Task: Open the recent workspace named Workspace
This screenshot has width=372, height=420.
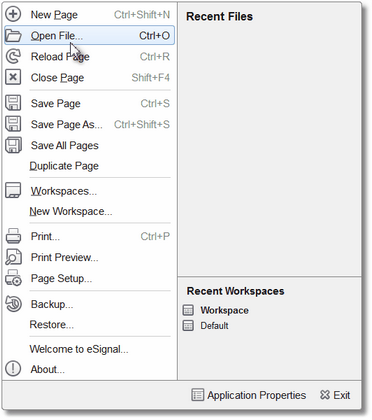Action: [x=216, y=310]
